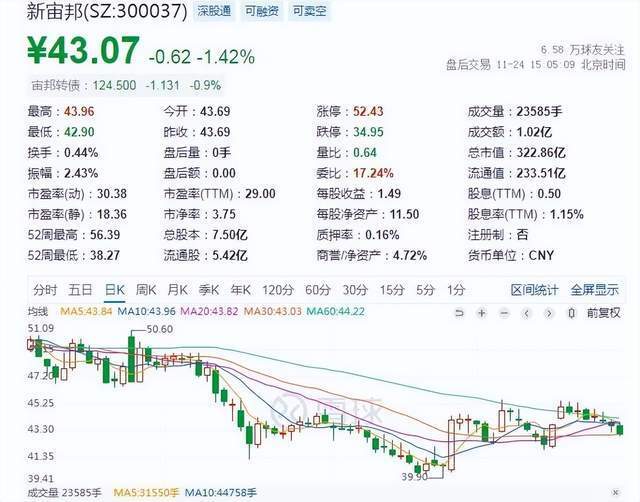Click the MA60:44.22 indicator label

click(336, 312)
